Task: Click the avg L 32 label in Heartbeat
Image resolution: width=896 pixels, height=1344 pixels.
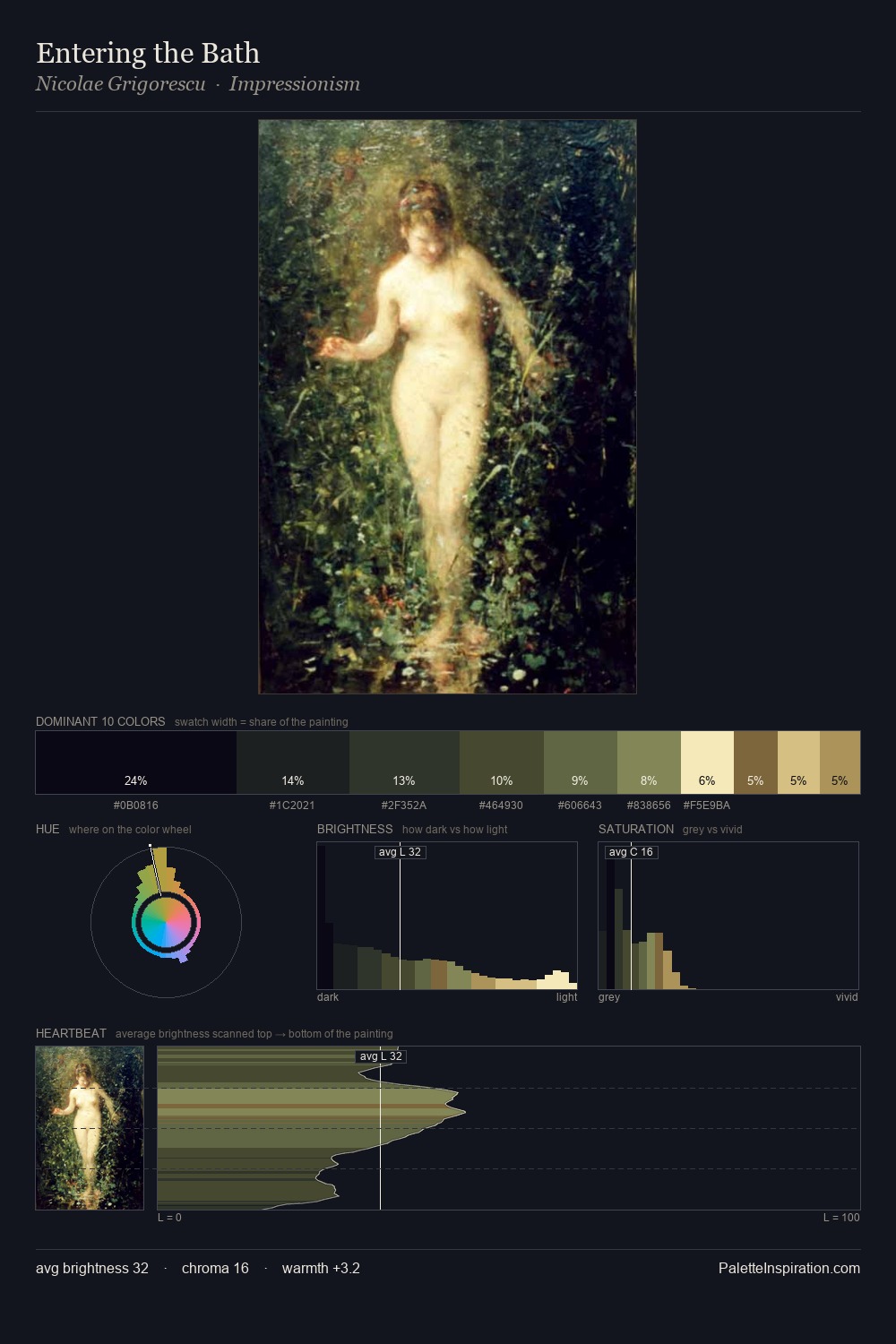Action: click(381, 1056)
